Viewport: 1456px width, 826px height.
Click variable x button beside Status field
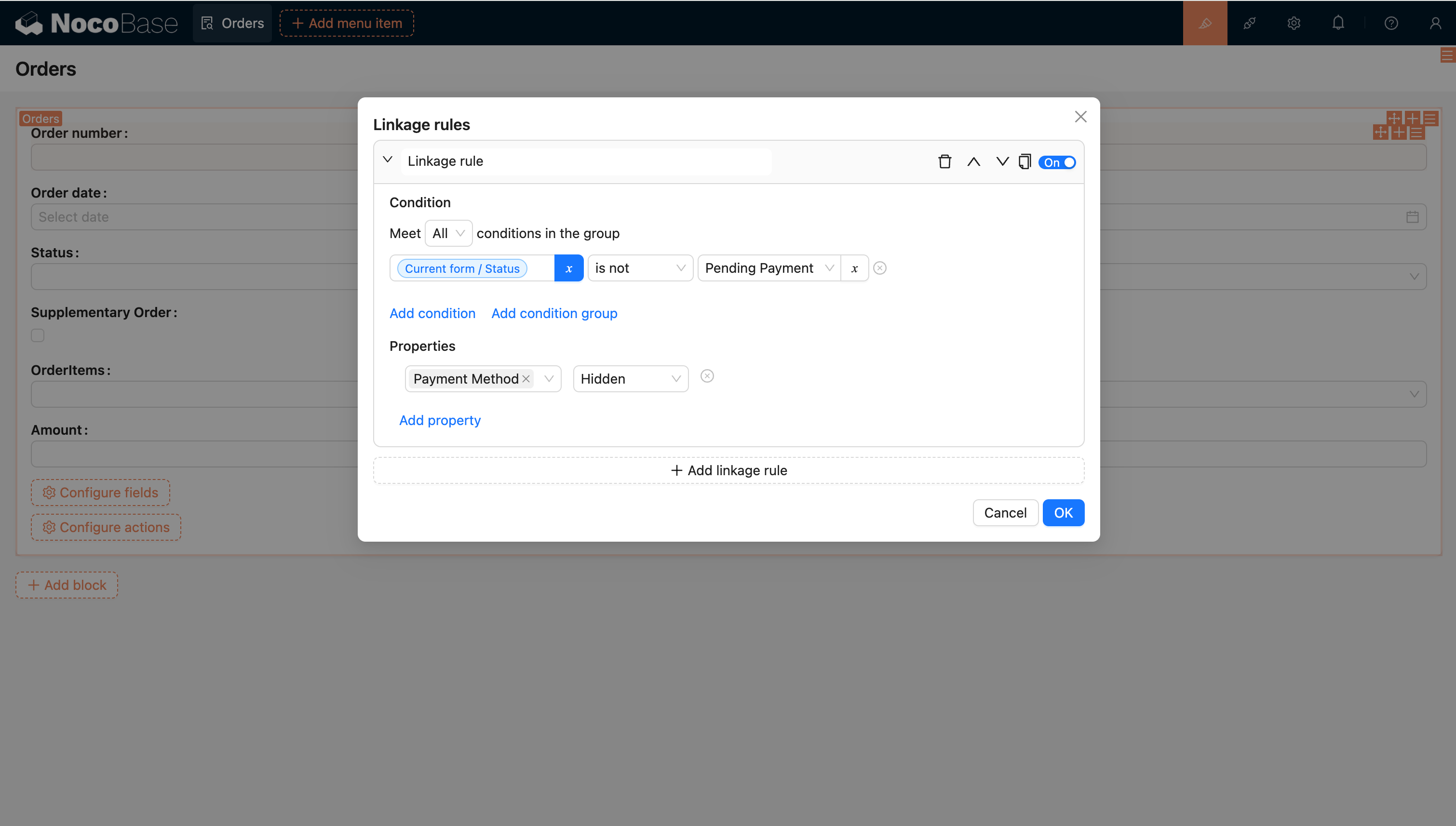pyautogui.click(x=568, y=268)
